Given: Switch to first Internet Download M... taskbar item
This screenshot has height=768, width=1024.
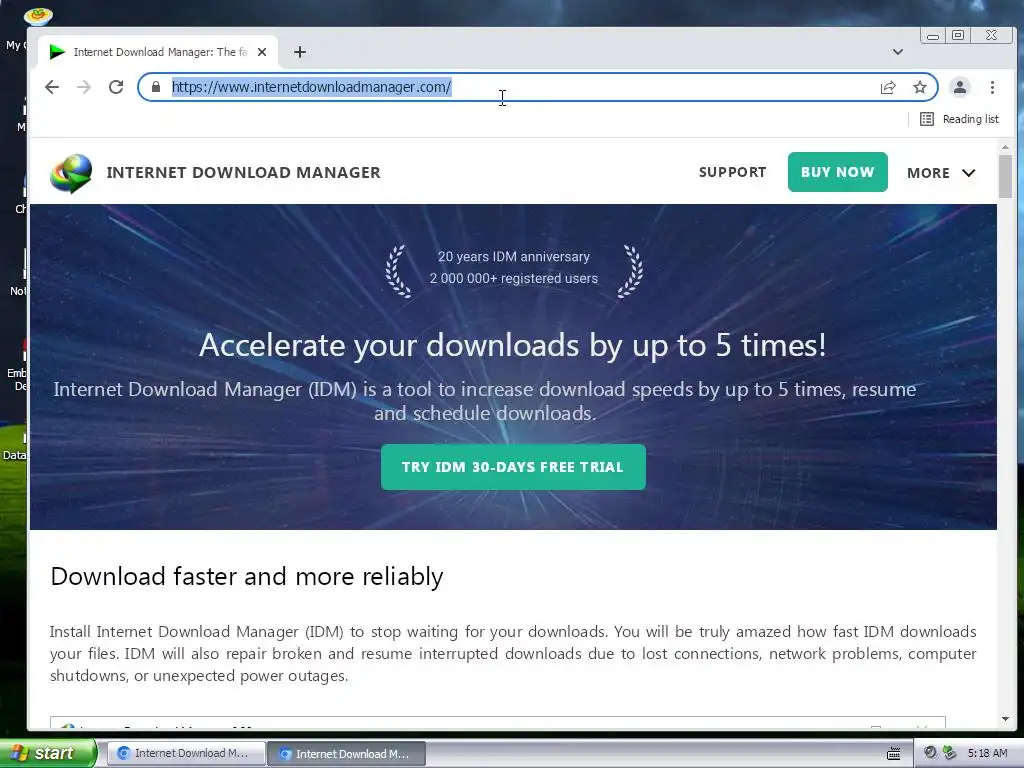Looking at the screenshot, I should [x=185, y=754].
